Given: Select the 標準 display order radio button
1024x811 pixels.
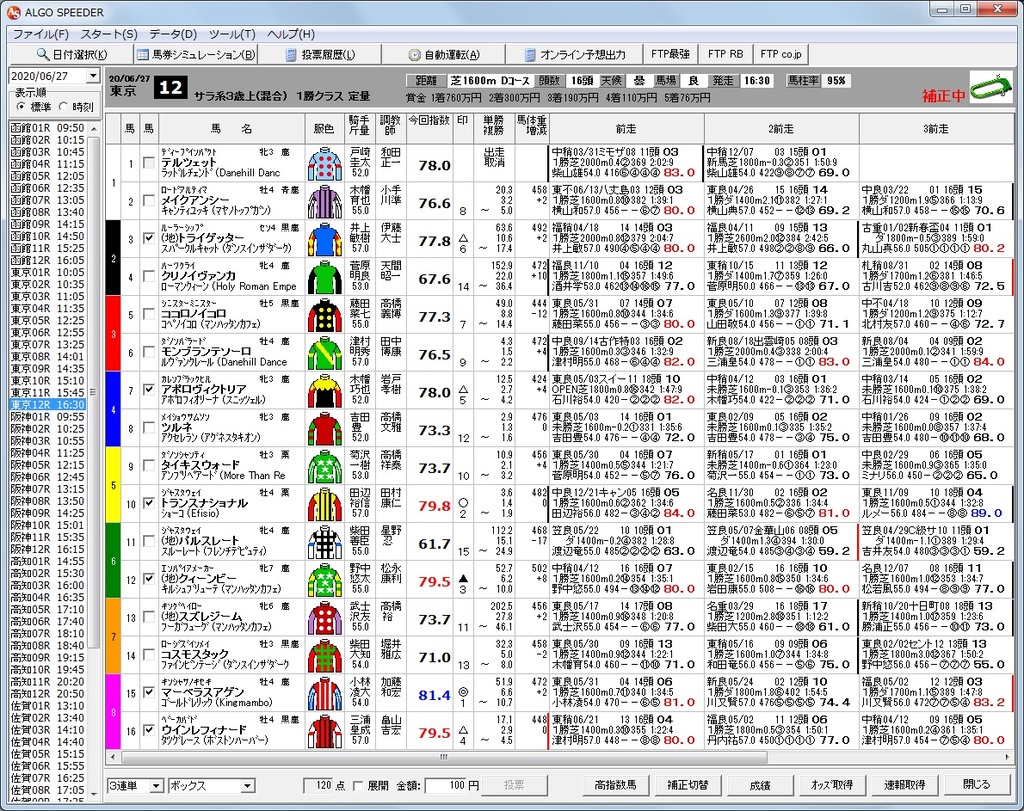Looking at the screenshot, I should (22, 106).
